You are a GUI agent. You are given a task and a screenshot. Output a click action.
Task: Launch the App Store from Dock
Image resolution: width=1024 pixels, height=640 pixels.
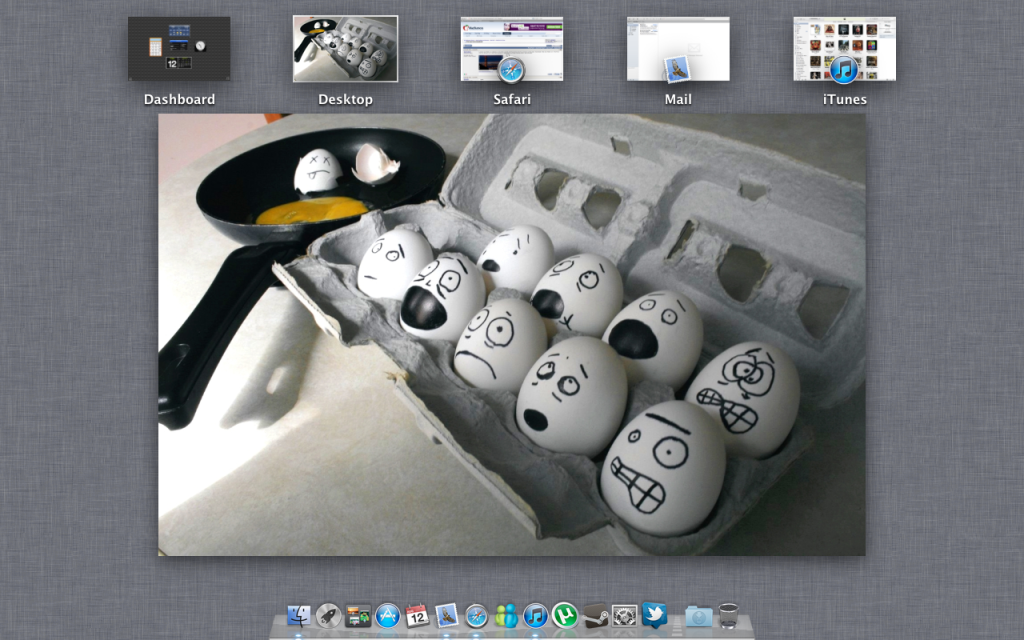[x=388, y=615]
